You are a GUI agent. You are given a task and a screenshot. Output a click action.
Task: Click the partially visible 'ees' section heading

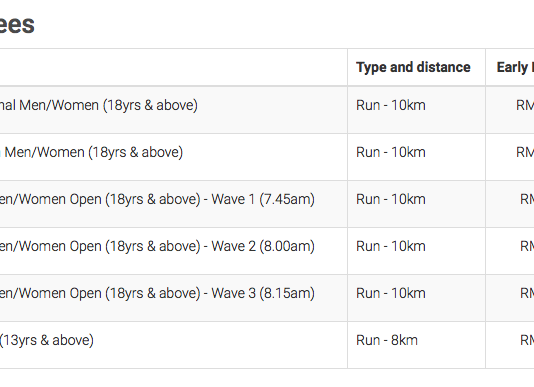point(17,25)
